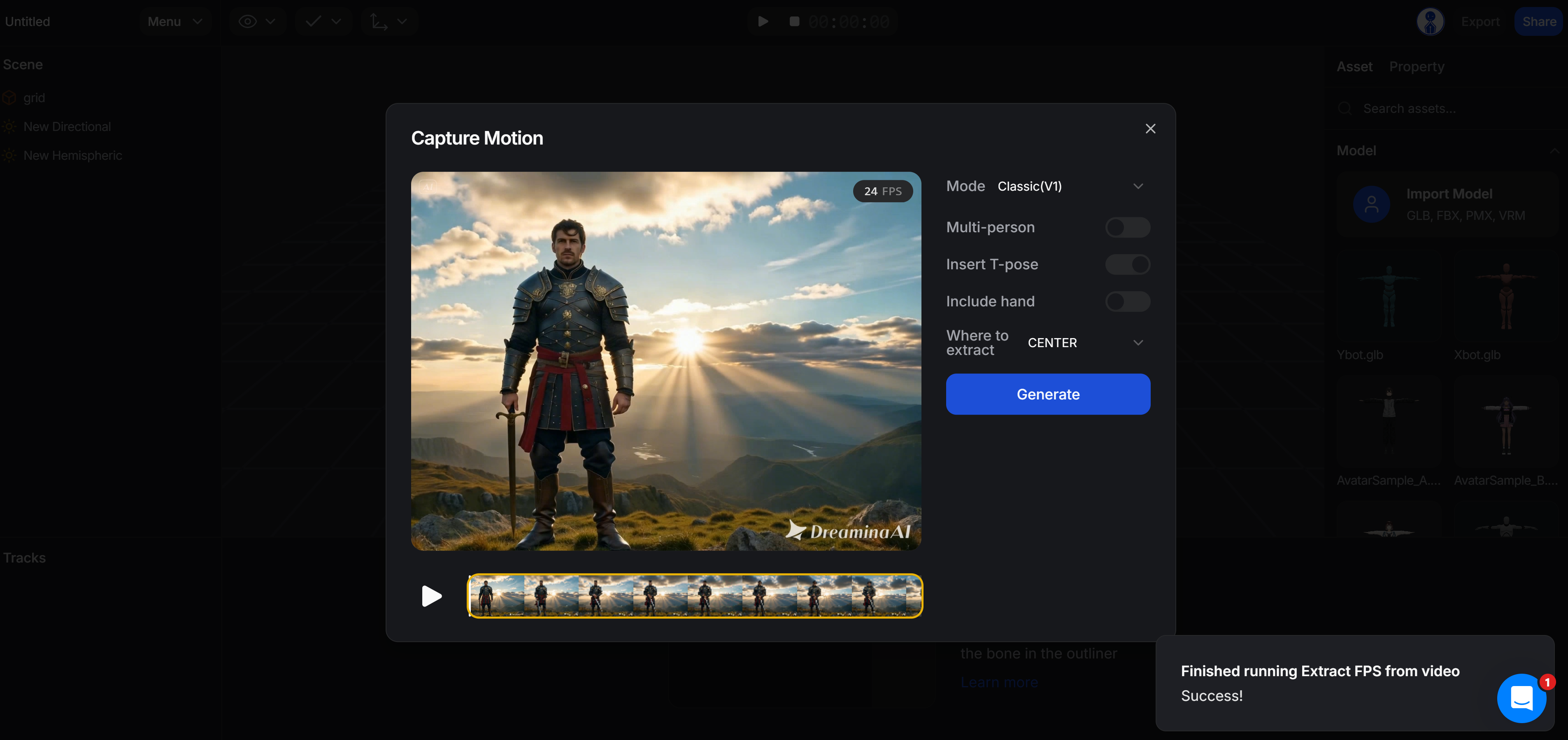Select the eye visibility toolbar icon

point(248,21)
